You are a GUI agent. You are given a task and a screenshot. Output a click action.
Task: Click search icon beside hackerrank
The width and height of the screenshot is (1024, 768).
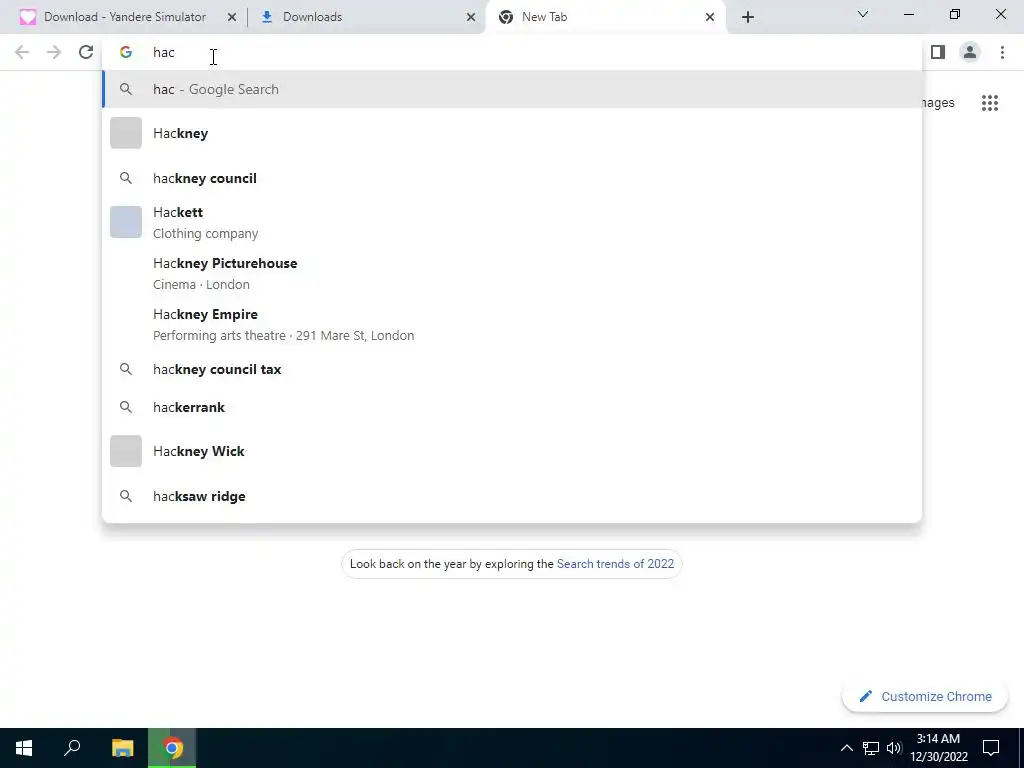[x=126, y=407]
